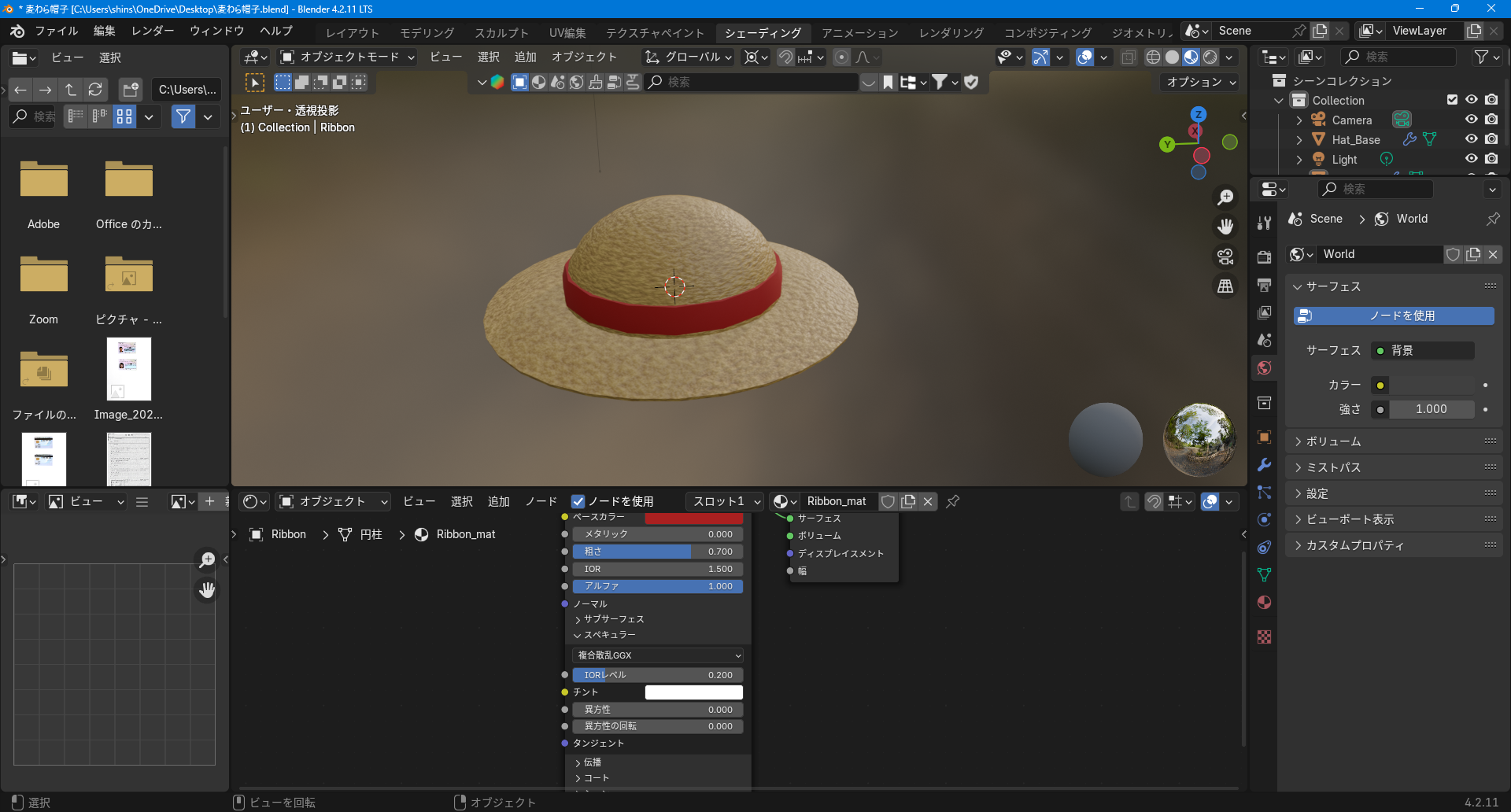The image size is (1511, 812).
Task: Click the white Tint color swatch
Action: [693, 692]
